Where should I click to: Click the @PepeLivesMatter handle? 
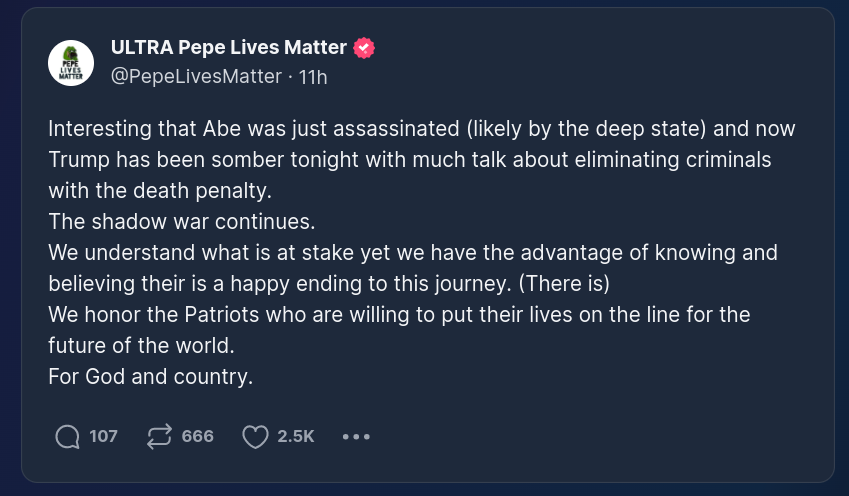196,76
